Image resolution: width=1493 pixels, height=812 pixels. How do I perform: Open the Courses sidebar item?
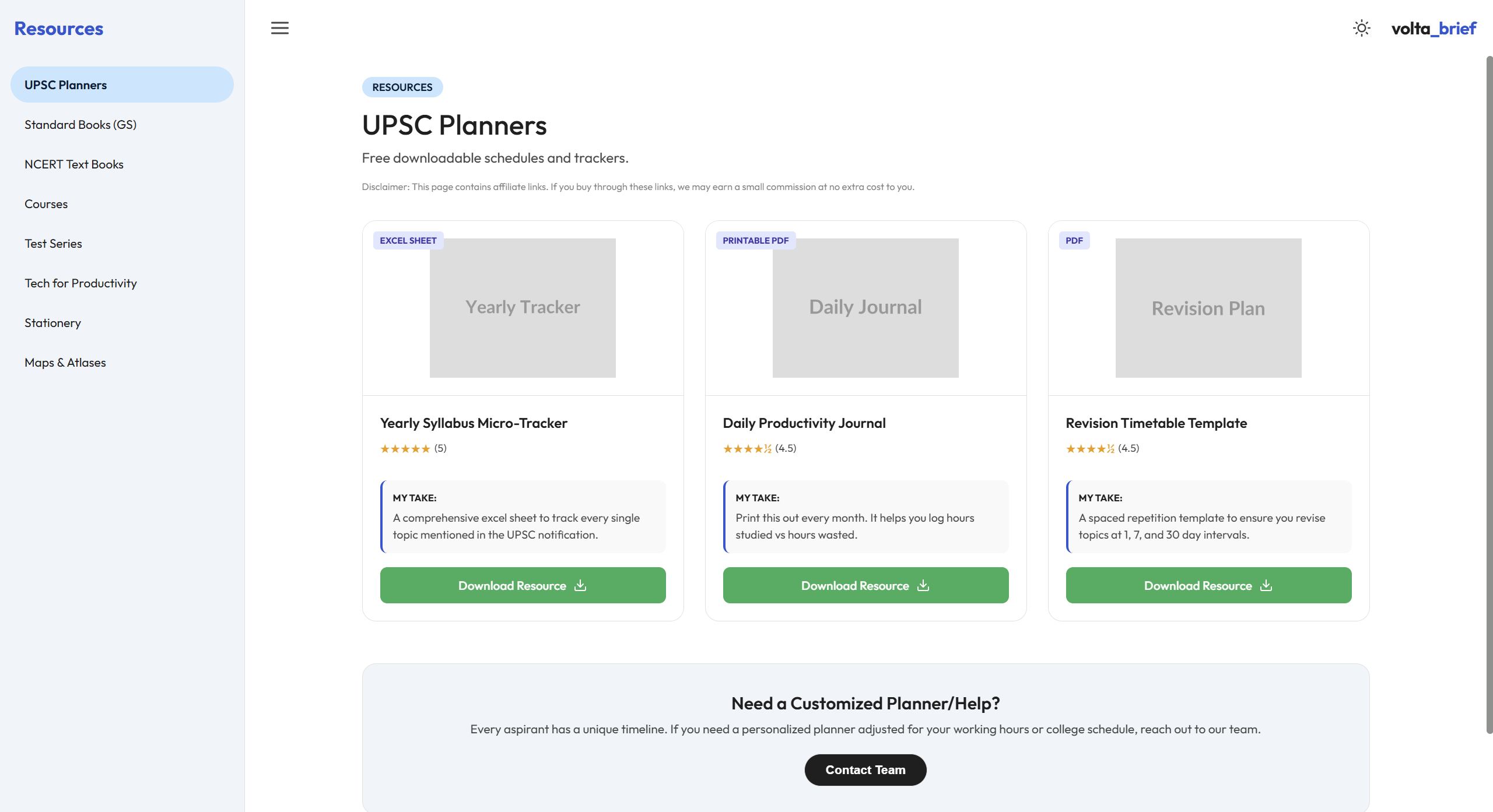pos(46,204)
